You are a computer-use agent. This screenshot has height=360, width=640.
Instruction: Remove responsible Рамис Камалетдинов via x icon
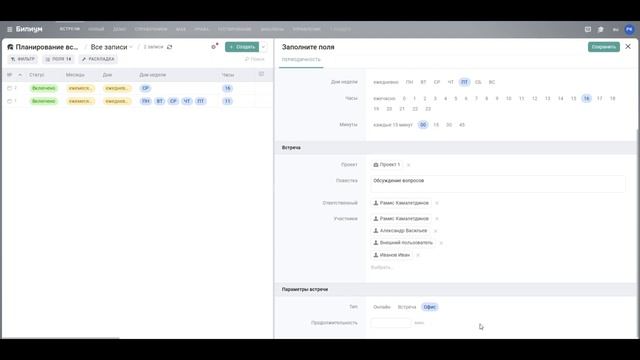437,203
